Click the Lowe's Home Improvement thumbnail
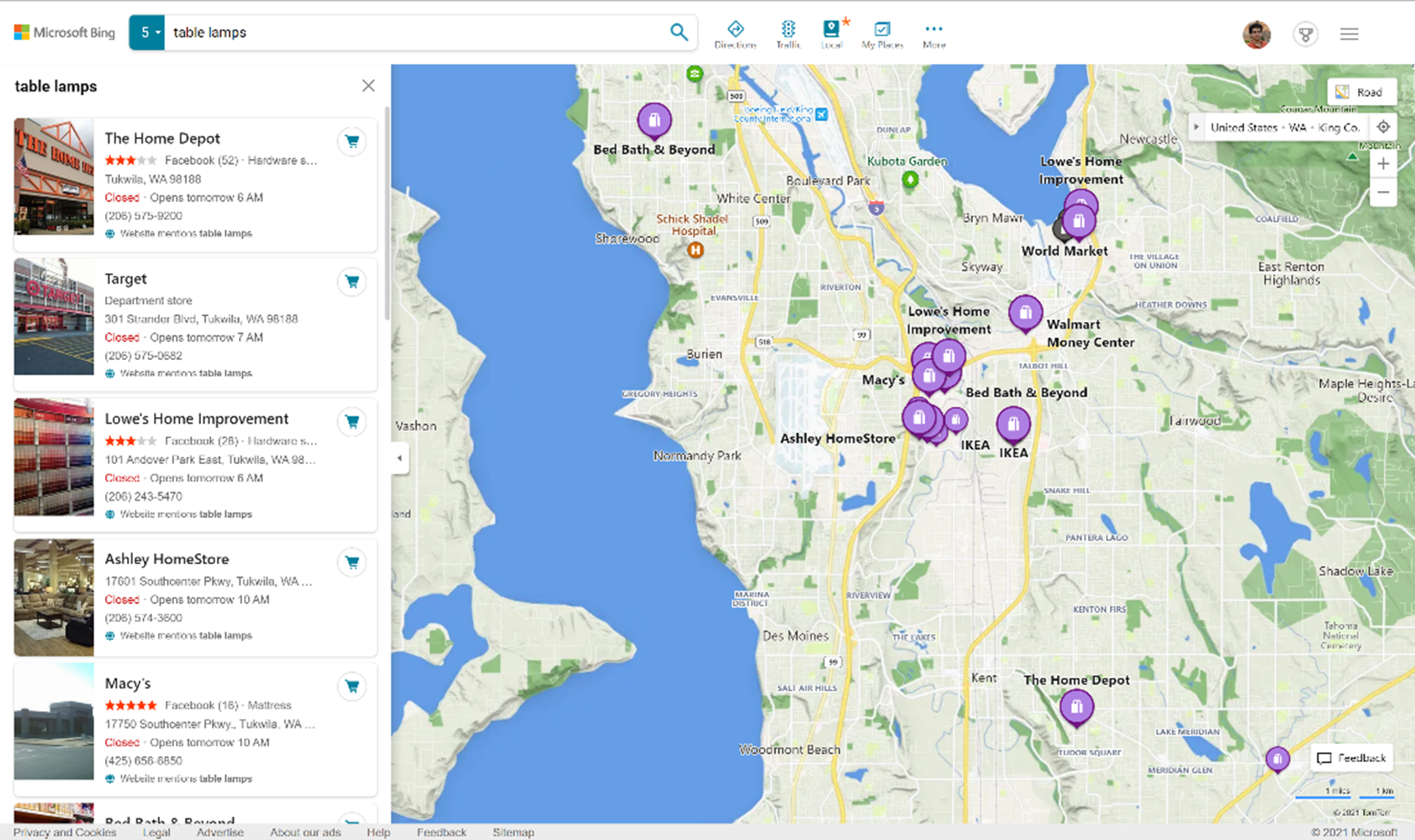The image size is (1415, 840). pyautogui.click(x=54, y=457)
